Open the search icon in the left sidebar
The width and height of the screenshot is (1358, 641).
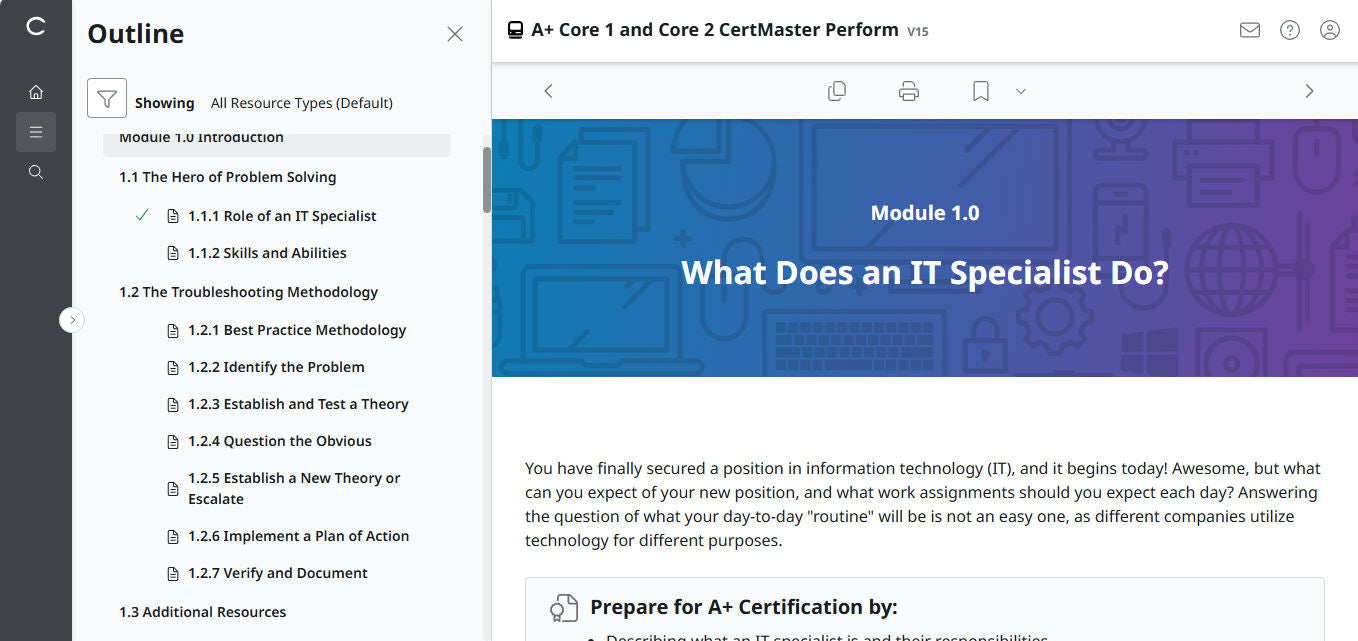pos(36,171)
